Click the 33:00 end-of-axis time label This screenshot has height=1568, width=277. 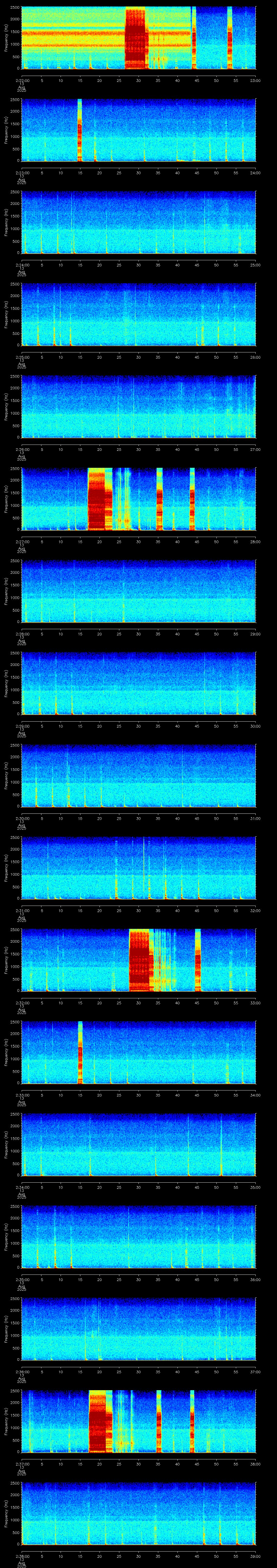(255, 1003)
